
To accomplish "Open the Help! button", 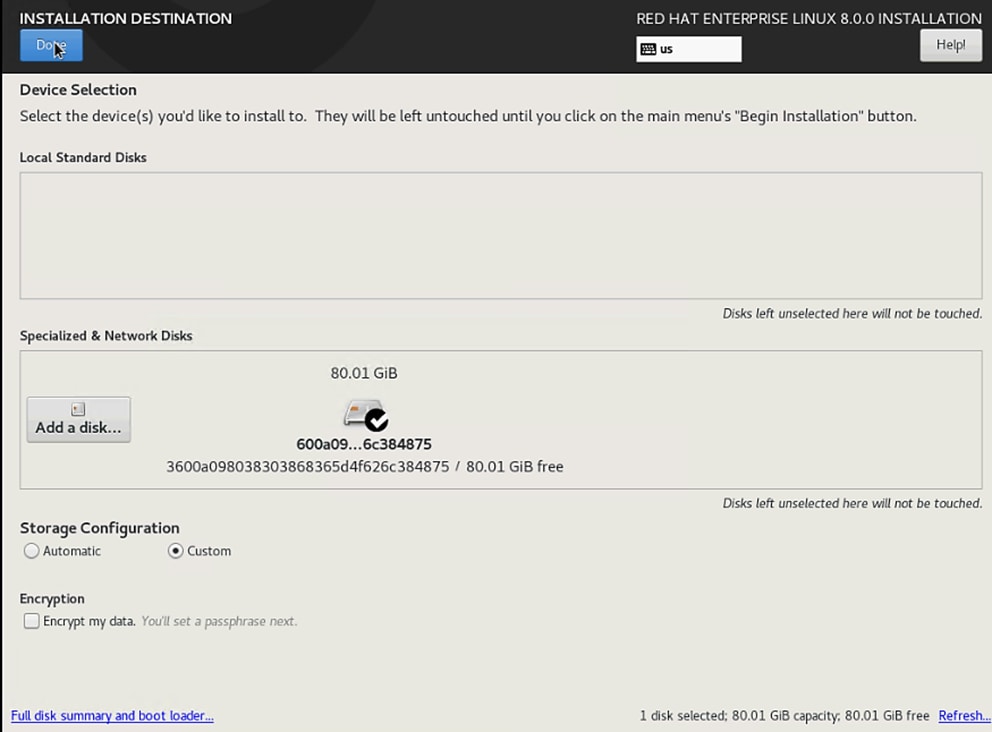I will coord(950,45).
